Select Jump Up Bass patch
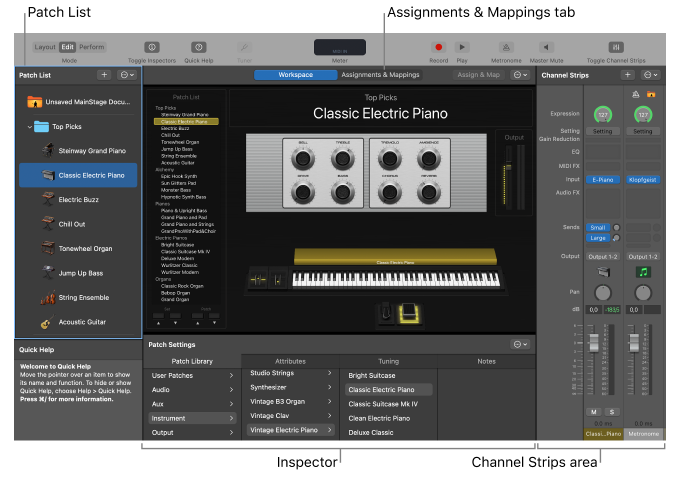The width and height of the screenshot is (687, 485). tap(78, 273)
